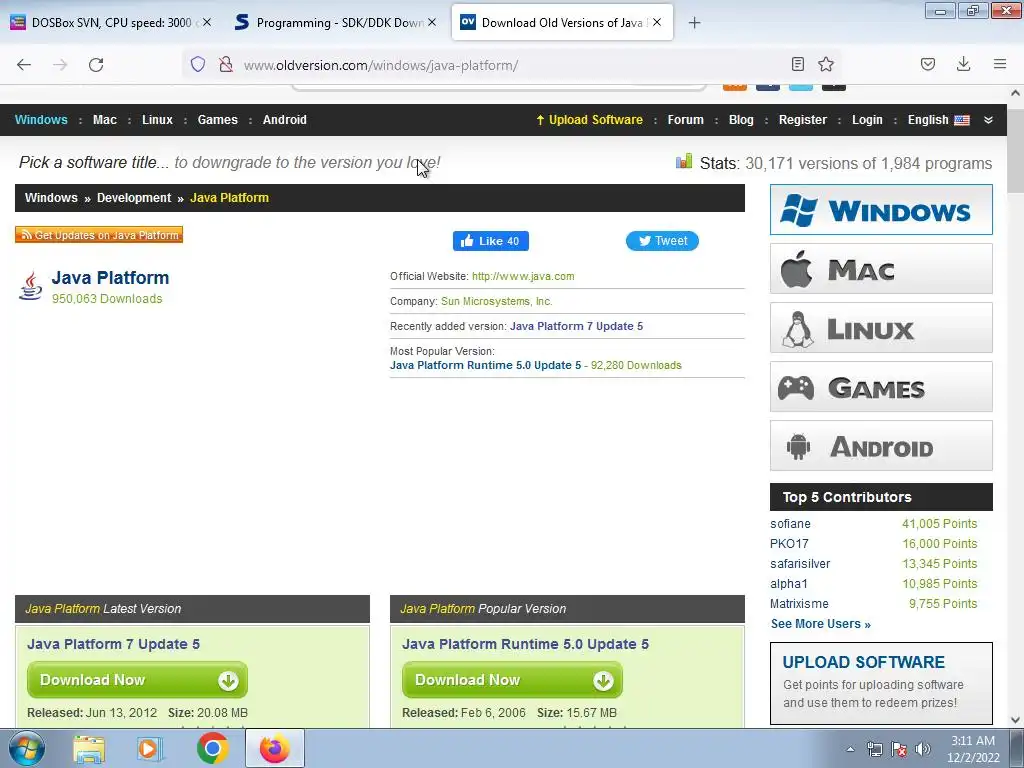Click the Android sidebar banner
Screen dimensions: 1024x768
[x=881, y=445]
